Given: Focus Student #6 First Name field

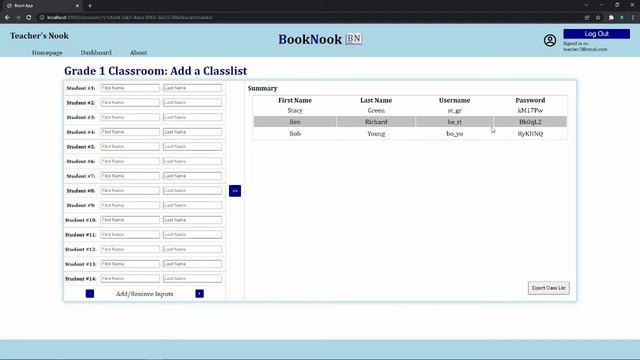Looking at the screenshot, I should [130, 161].
